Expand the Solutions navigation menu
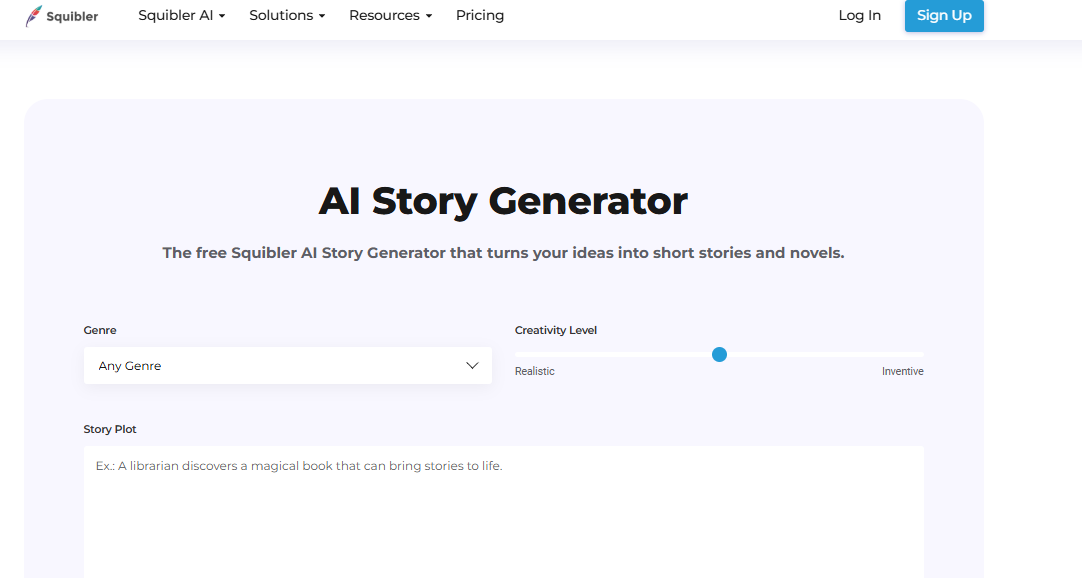The height and width of the screenshot is (578, 1082). (x=287, y=16)
